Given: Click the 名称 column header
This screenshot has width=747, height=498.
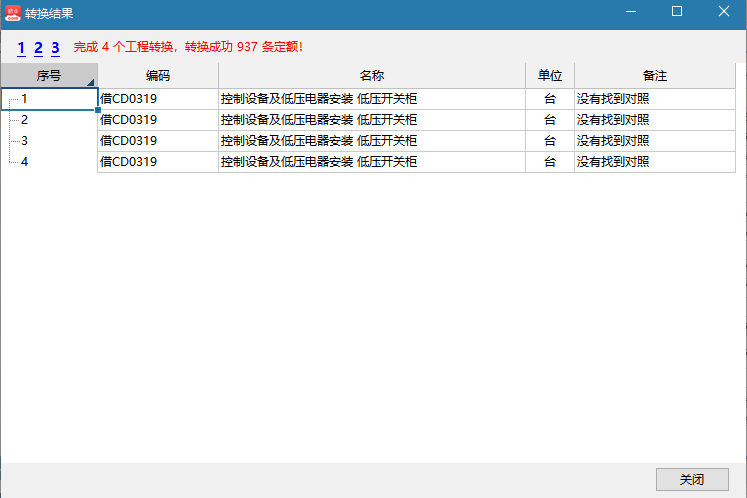Looking at the screenshot, I should pos(371,76).
